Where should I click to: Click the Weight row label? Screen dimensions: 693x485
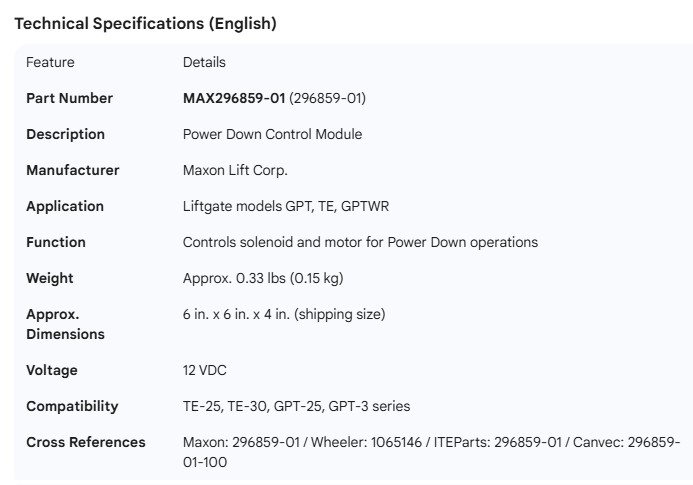[x=50, y=278]
